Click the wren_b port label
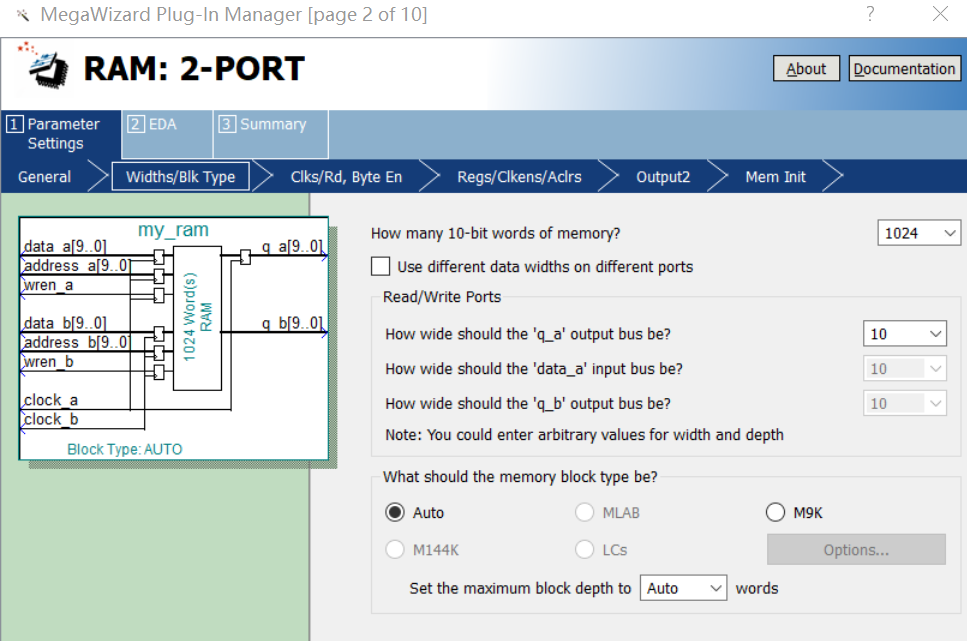Viewport: 967px width, 641px height. pos(48,362)
